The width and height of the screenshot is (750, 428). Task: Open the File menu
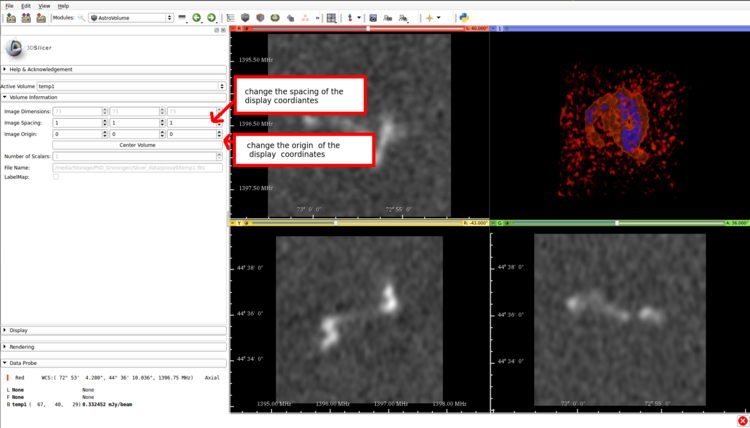[x=9, y=6]
